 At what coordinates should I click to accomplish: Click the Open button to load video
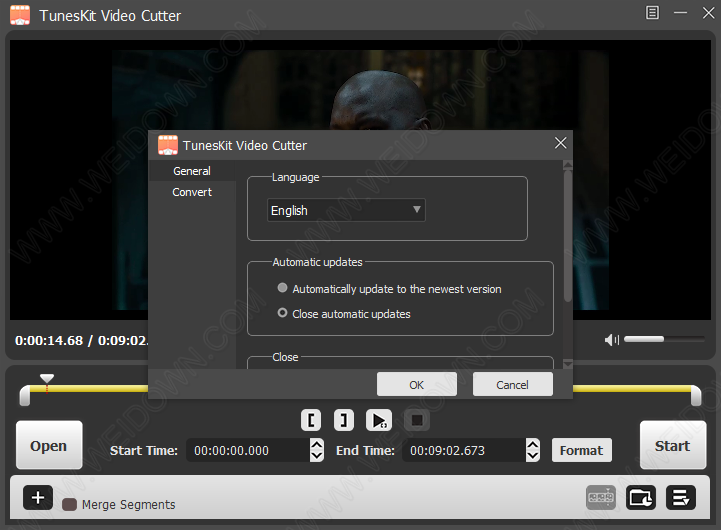click(49, 445)
